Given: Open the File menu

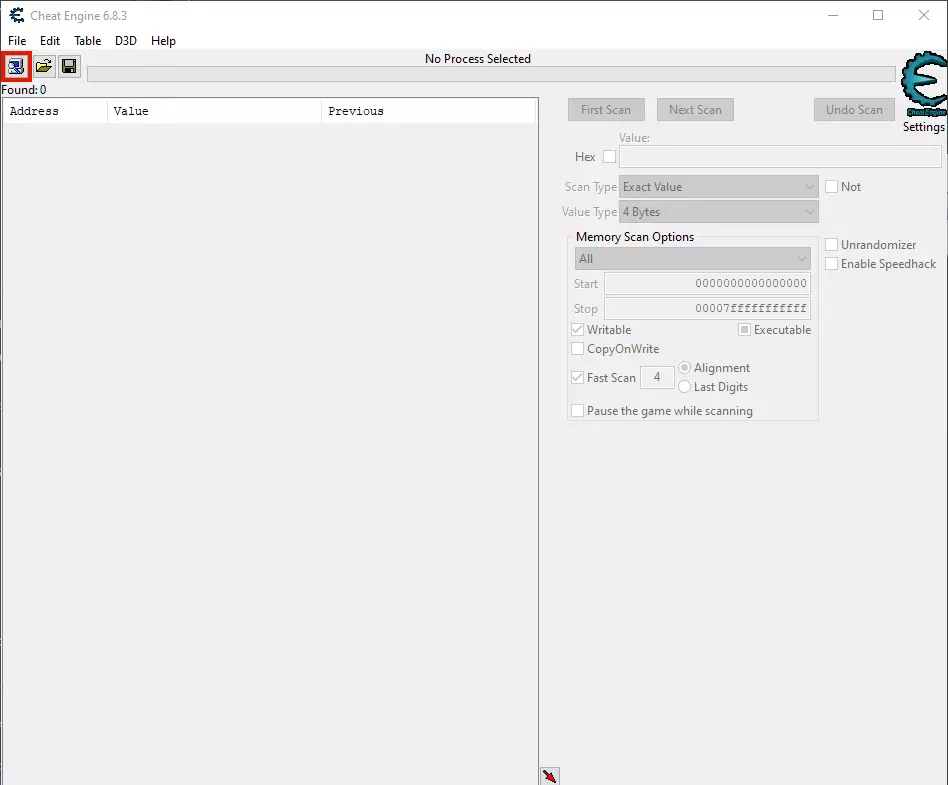Looking at the screenshot, I should coord(17,41).
